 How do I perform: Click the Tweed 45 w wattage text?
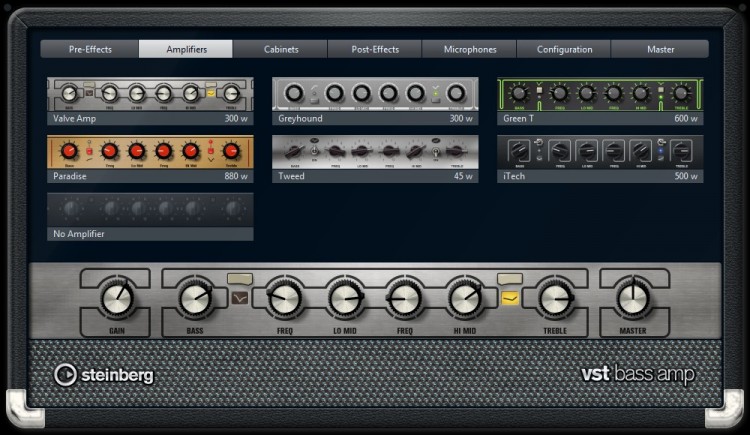click(x=463, y=176)
